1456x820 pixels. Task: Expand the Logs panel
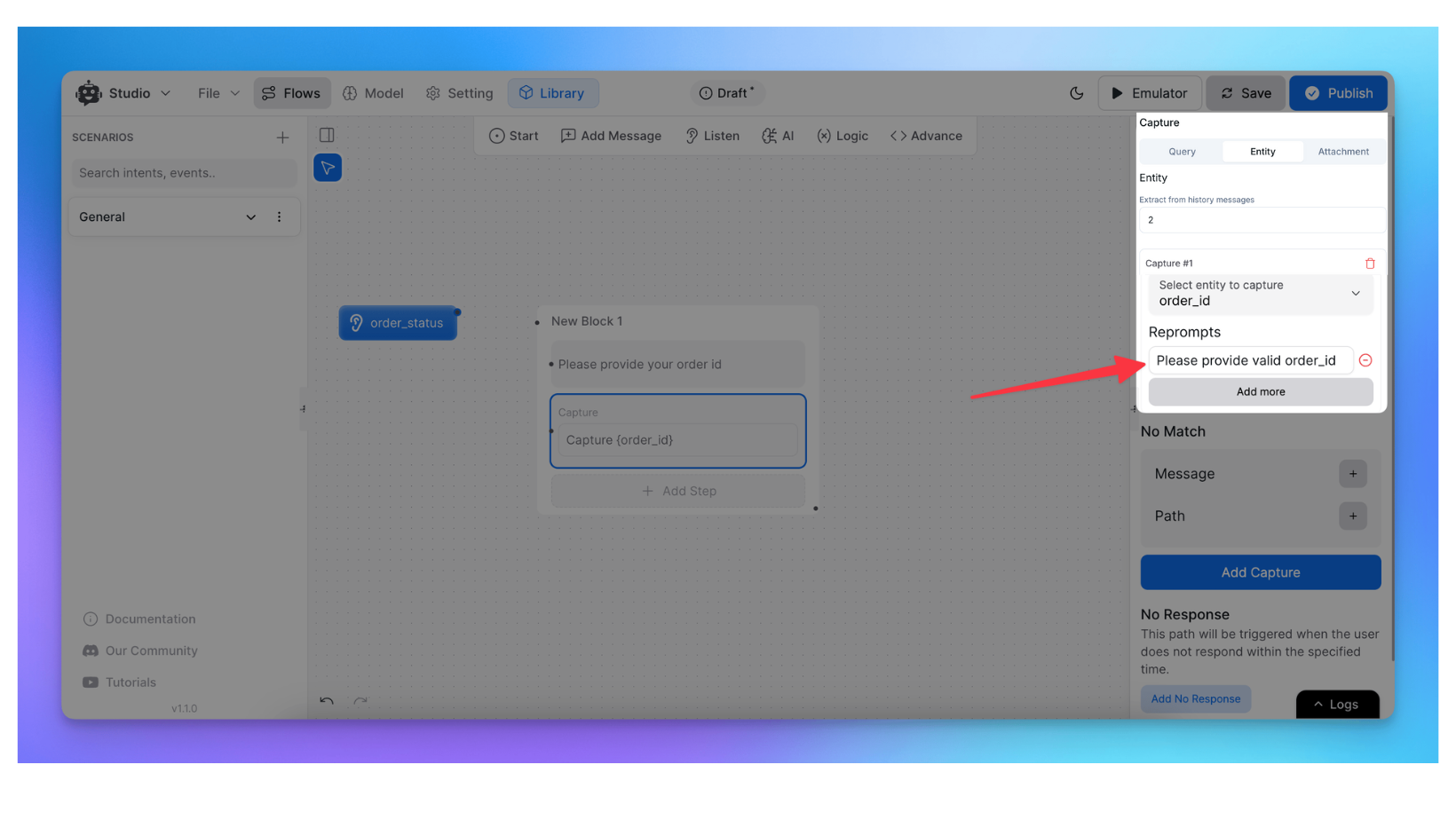click(x=1337, y=705)
